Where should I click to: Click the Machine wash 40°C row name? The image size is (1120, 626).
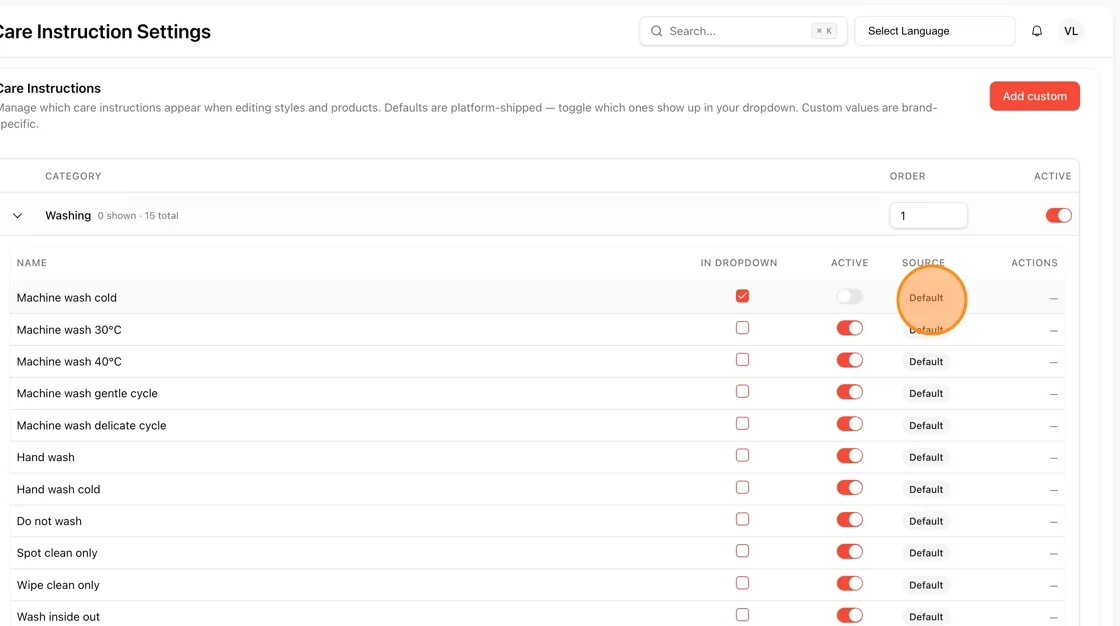pyautogui.click(x=69, y=362)
